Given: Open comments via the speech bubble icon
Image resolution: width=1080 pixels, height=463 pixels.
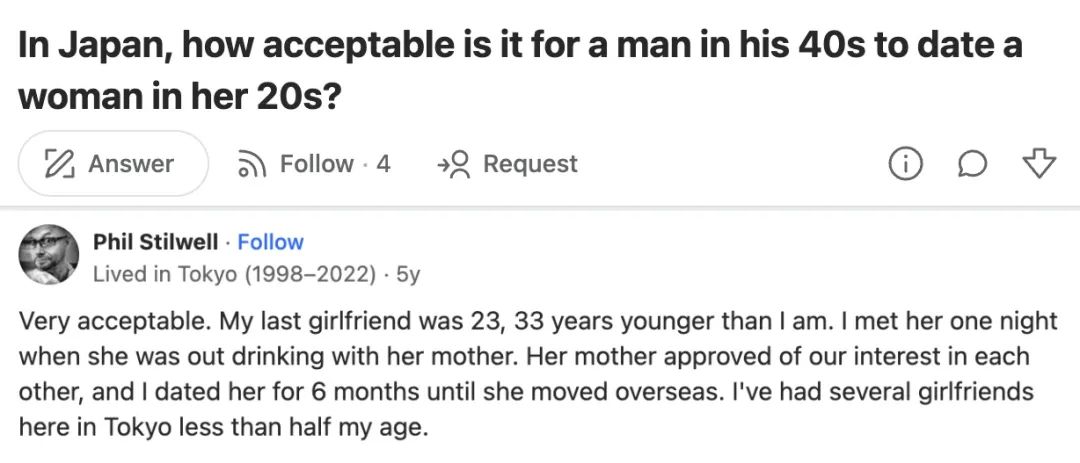Looking at the screenshot, I should click(973, 164).
